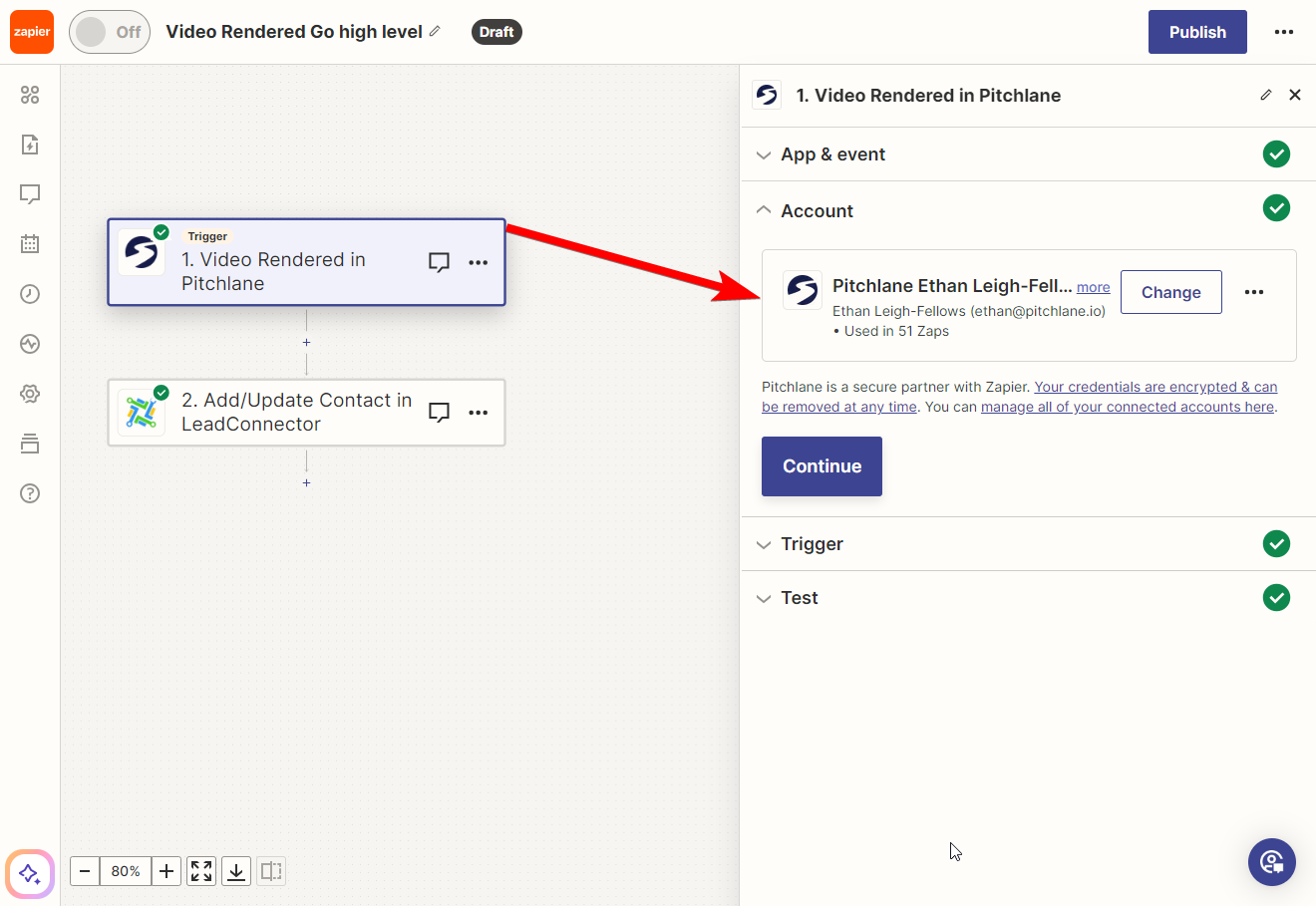Open the versions stack icon
This screenshot has height=906, width=1316.
pyautogui.click(x=30, y=444)
